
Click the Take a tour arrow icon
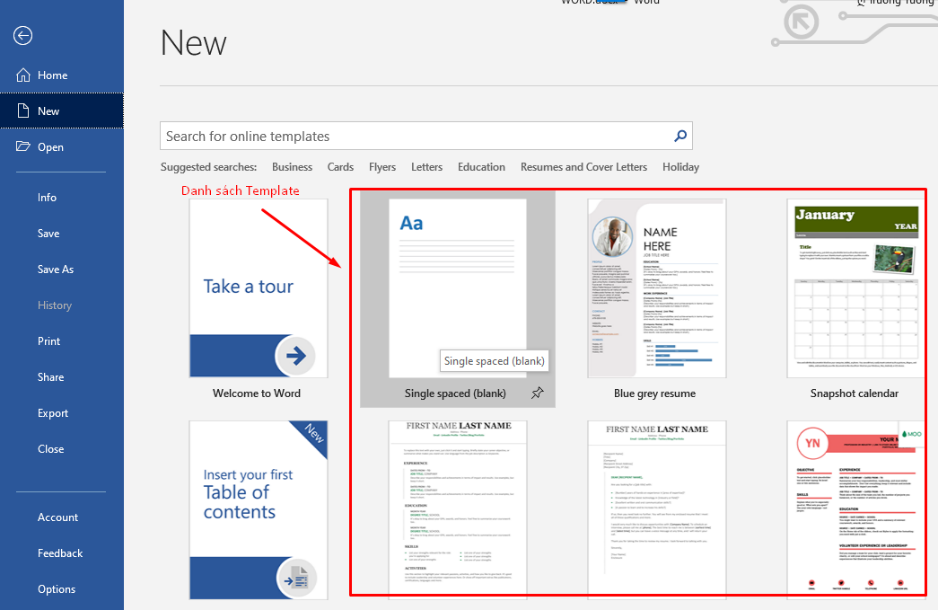pyautogui.click(x=296, y=356)
